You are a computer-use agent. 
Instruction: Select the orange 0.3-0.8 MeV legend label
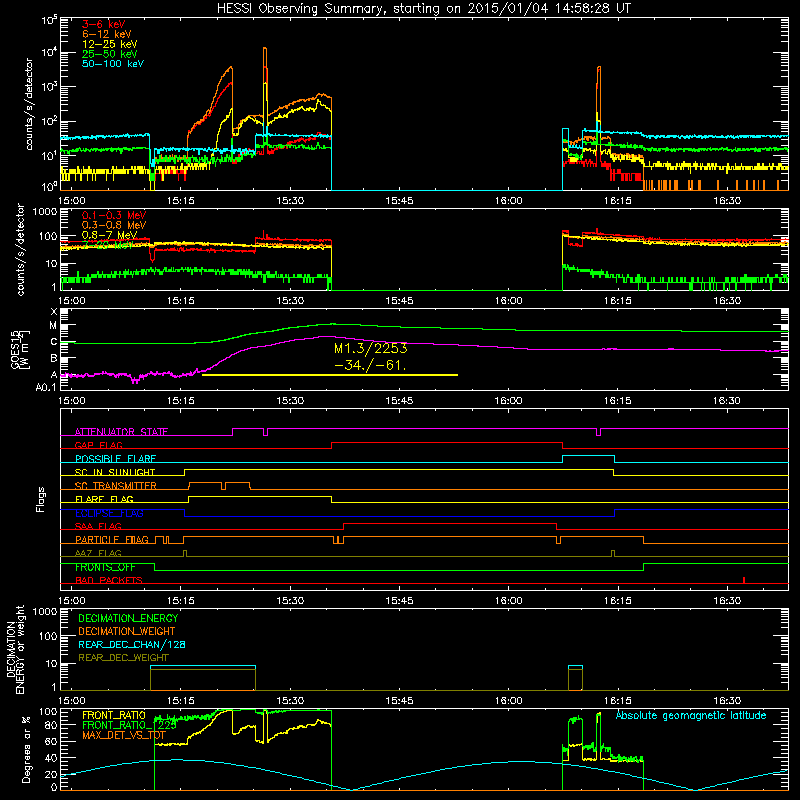click(x=114, y=226)
